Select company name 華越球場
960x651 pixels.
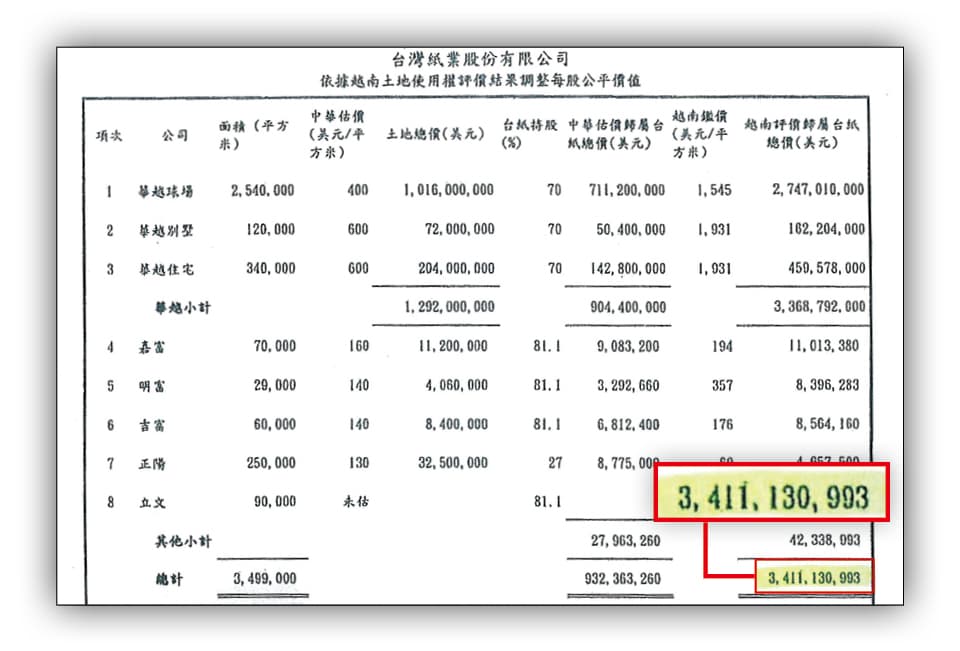165,191
